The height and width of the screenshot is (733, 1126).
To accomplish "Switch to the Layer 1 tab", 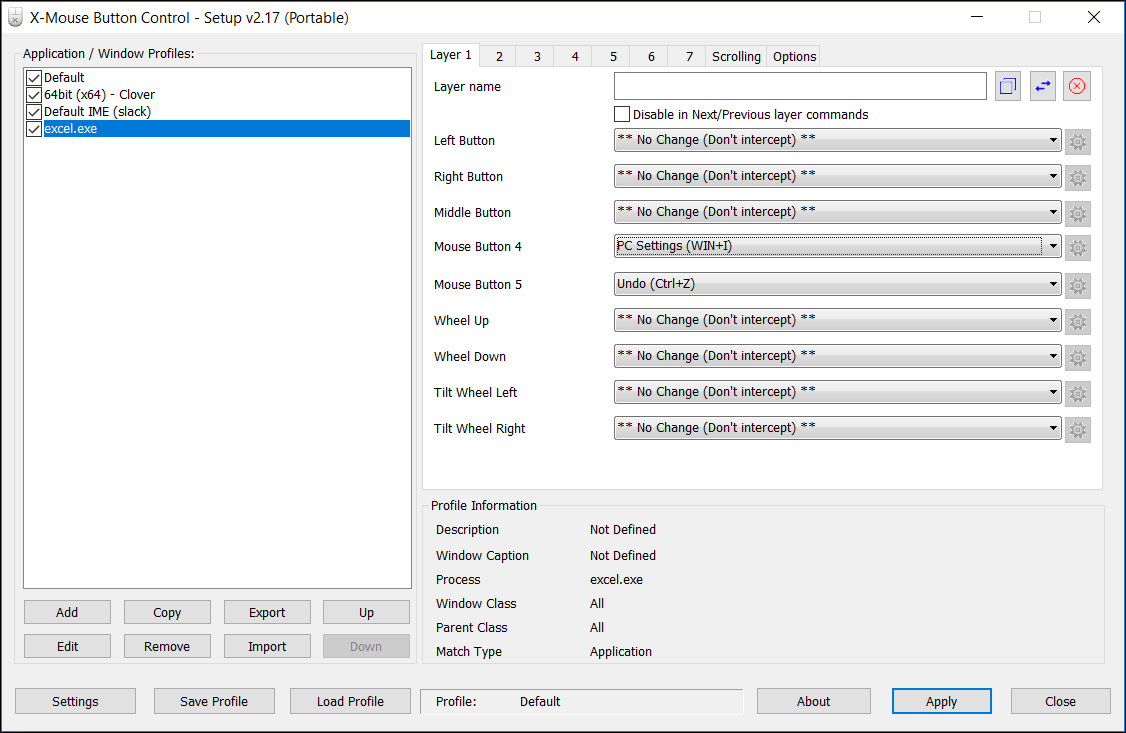I will pyautogui.click(x=451, y=55).
